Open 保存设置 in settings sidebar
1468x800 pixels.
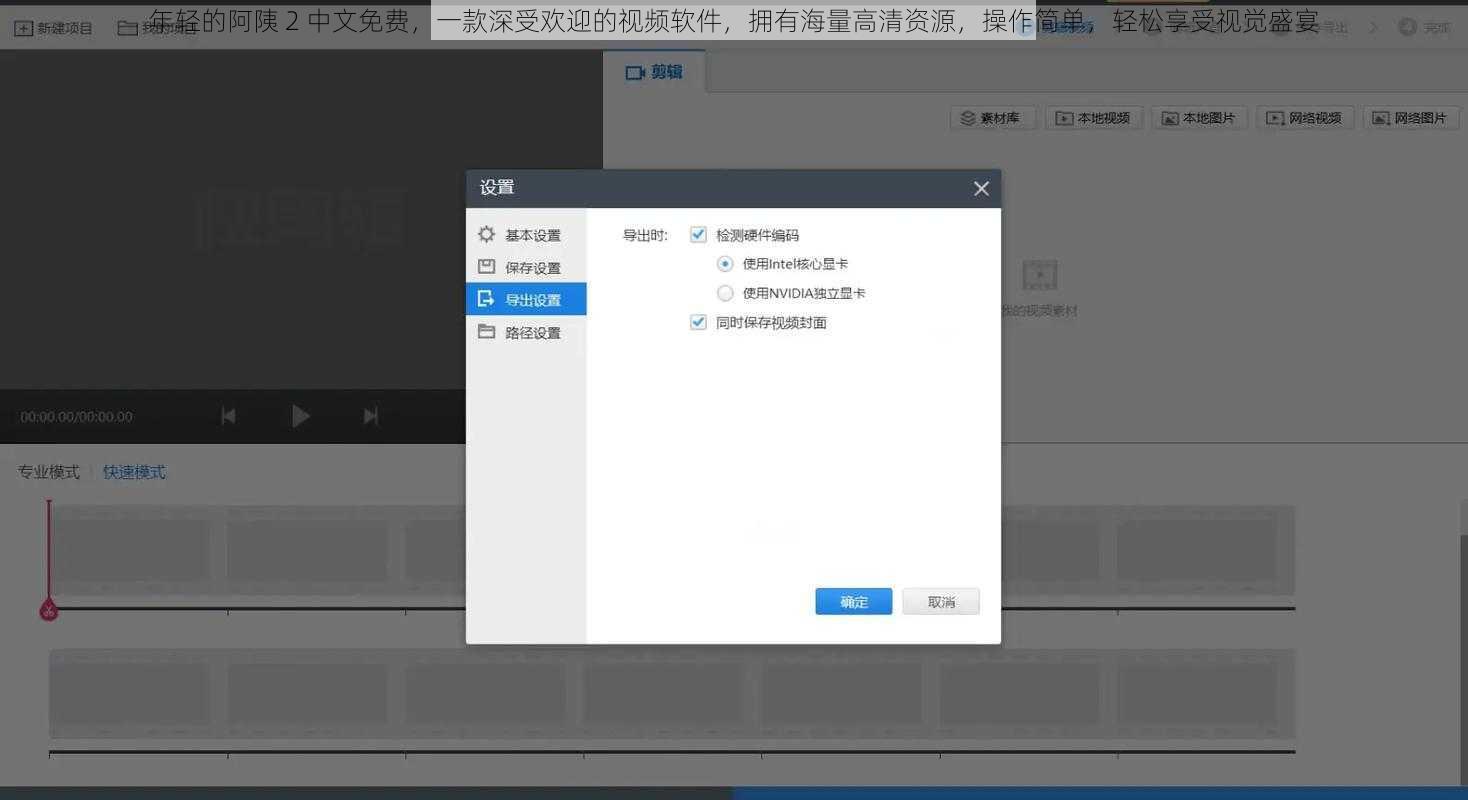point(526,268)
